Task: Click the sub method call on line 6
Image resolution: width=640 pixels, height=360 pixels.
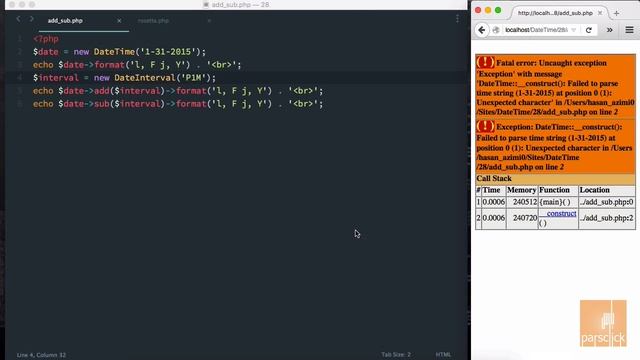Action: [x=102, y=104]
